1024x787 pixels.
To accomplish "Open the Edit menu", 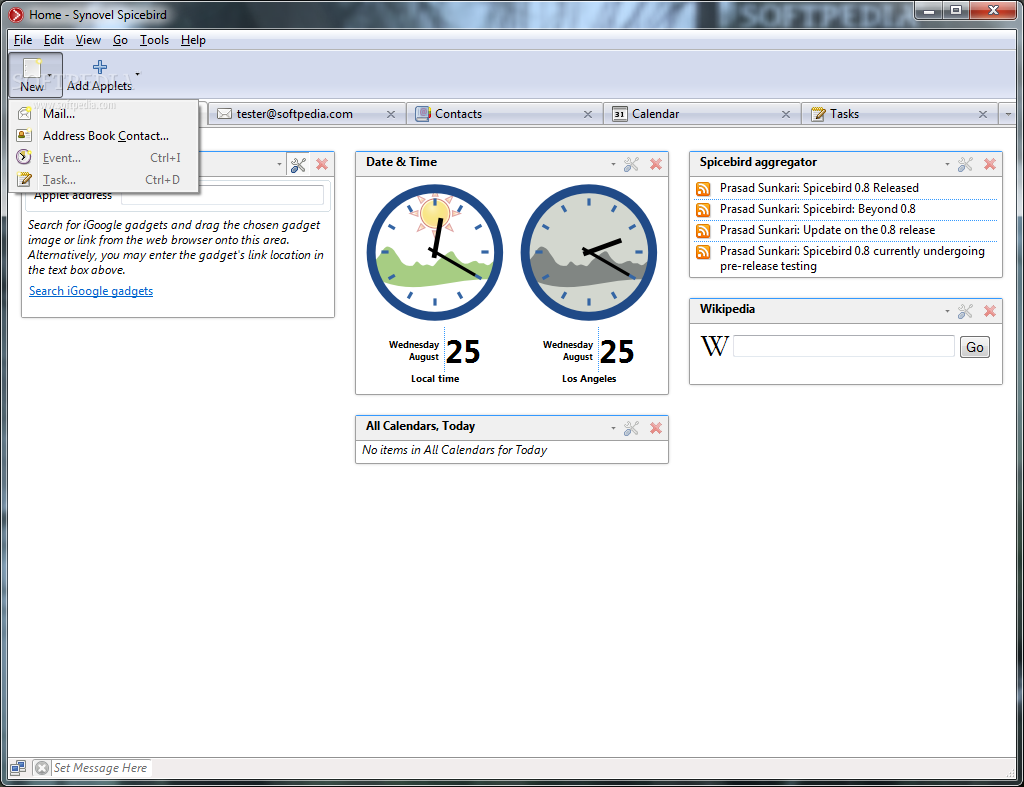I will click(54, 40).
